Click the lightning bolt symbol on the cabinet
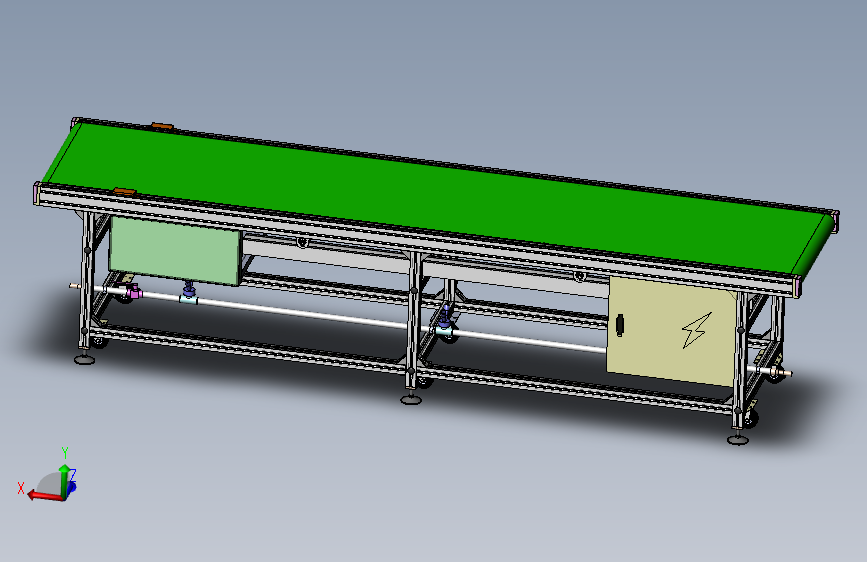This screenshot has width=867, height=562. pyautogui.click(x=696, y=330)
